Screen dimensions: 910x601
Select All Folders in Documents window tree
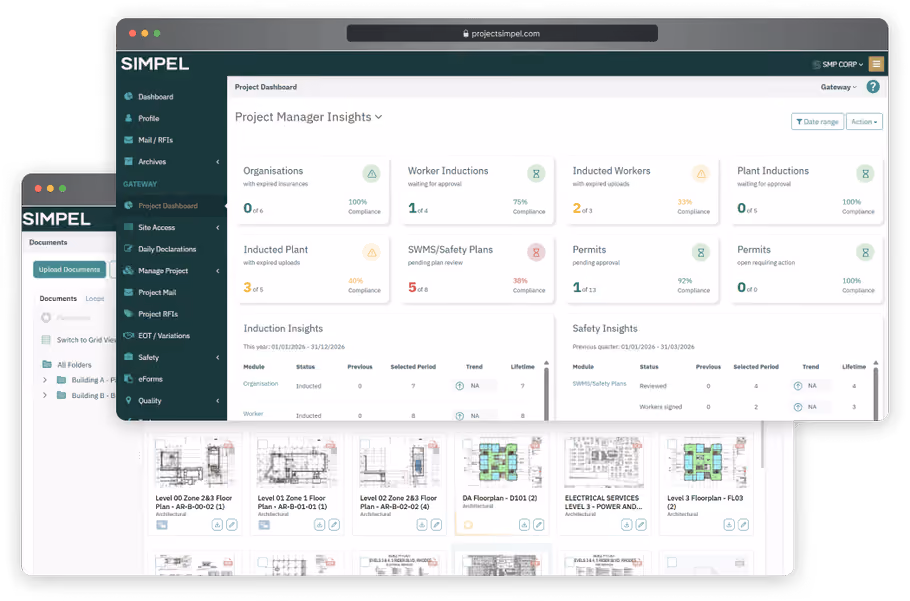tap(67, 365)
